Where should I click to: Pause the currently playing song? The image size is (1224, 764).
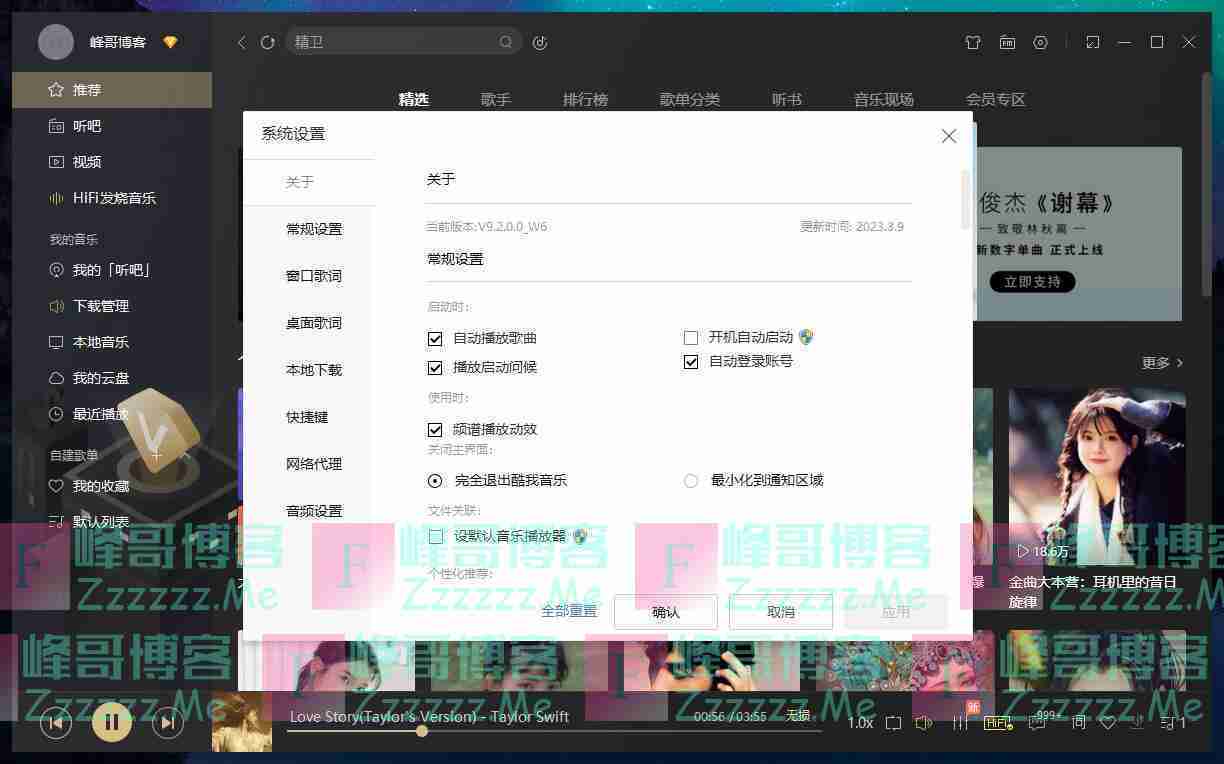click(x=111, y=721)
